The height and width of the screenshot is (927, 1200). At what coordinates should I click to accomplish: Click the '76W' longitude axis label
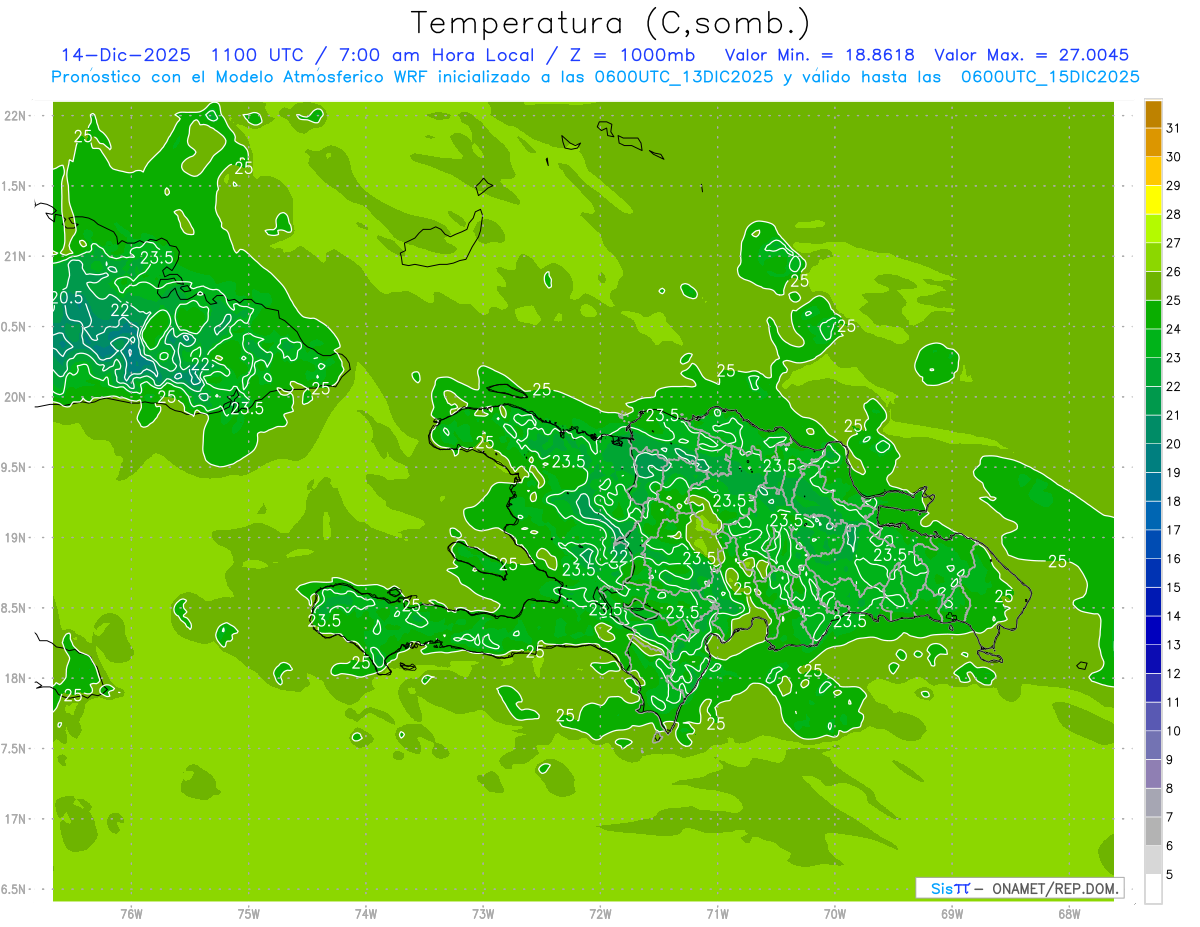[131, 914]
